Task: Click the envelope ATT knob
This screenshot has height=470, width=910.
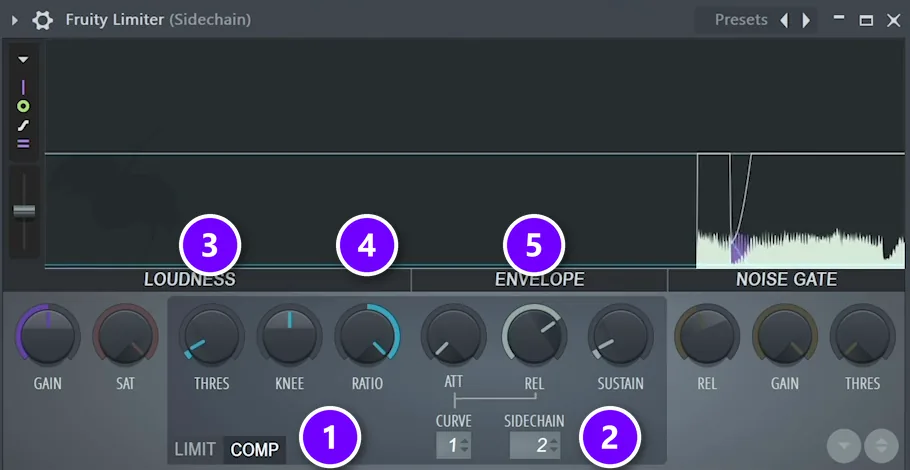Action: point(453,335)
